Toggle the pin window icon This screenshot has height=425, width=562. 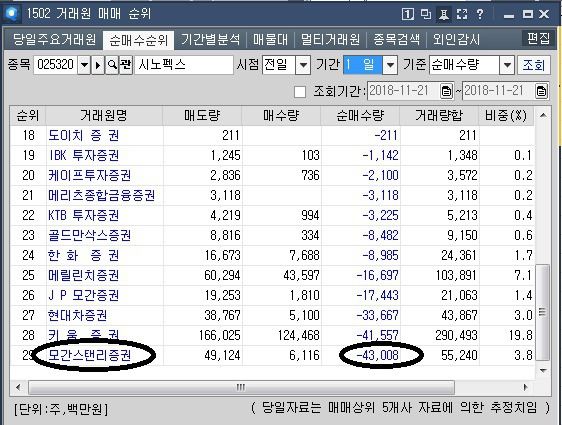tap(444, 14)
